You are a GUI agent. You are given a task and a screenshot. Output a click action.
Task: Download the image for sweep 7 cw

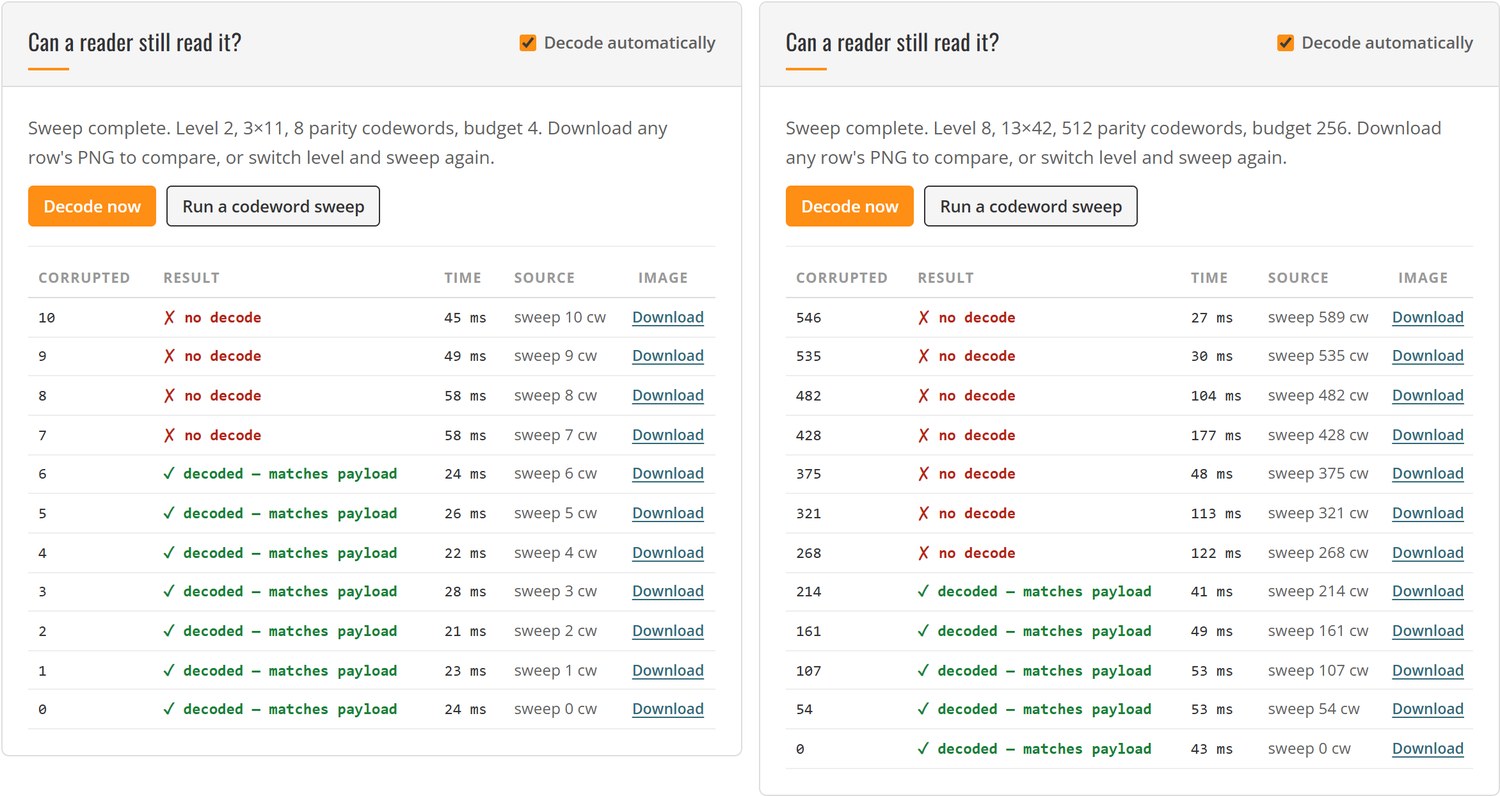coord(668,435)
